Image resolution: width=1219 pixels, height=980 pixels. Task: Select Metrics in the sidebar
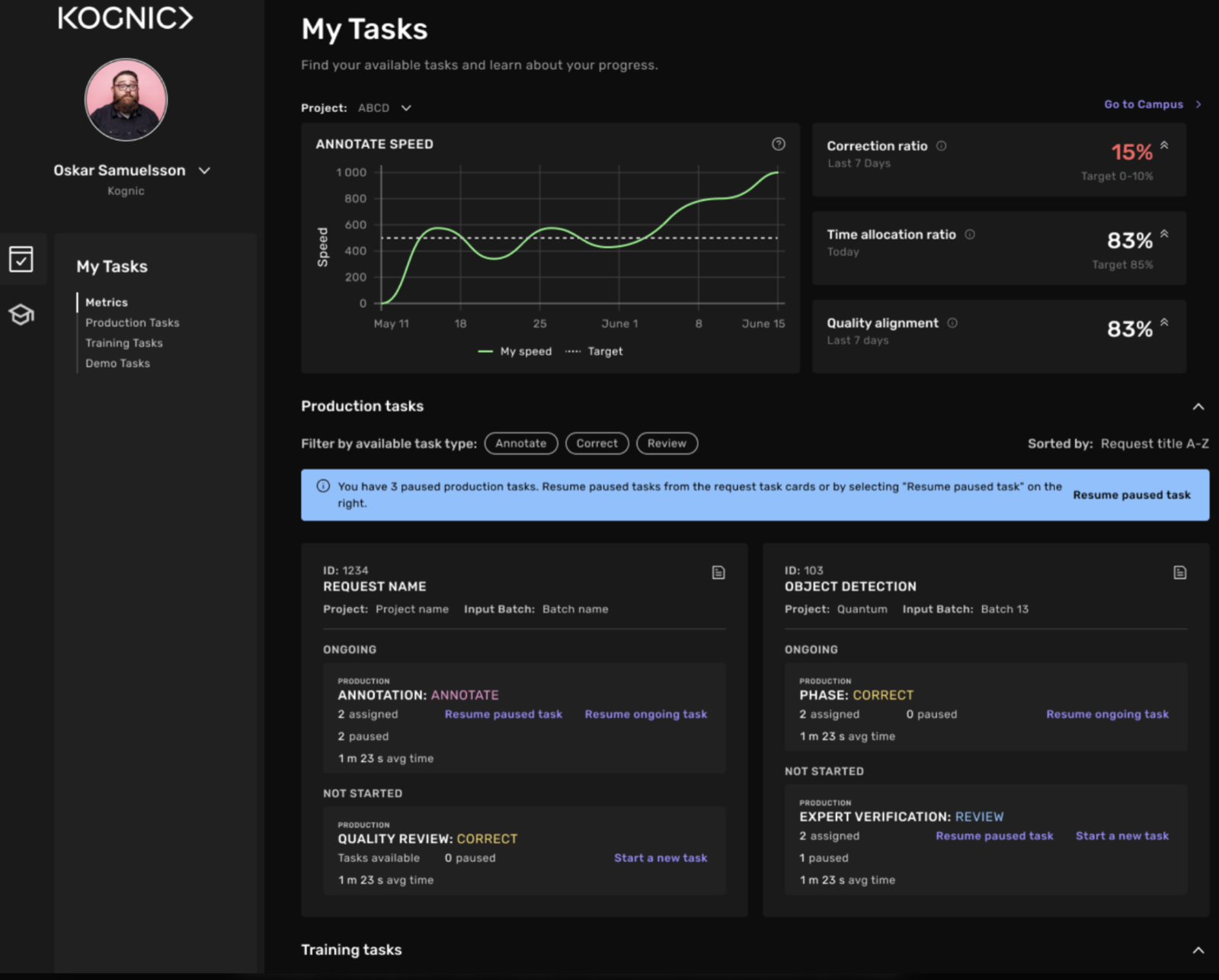click(x=107, y=303)
